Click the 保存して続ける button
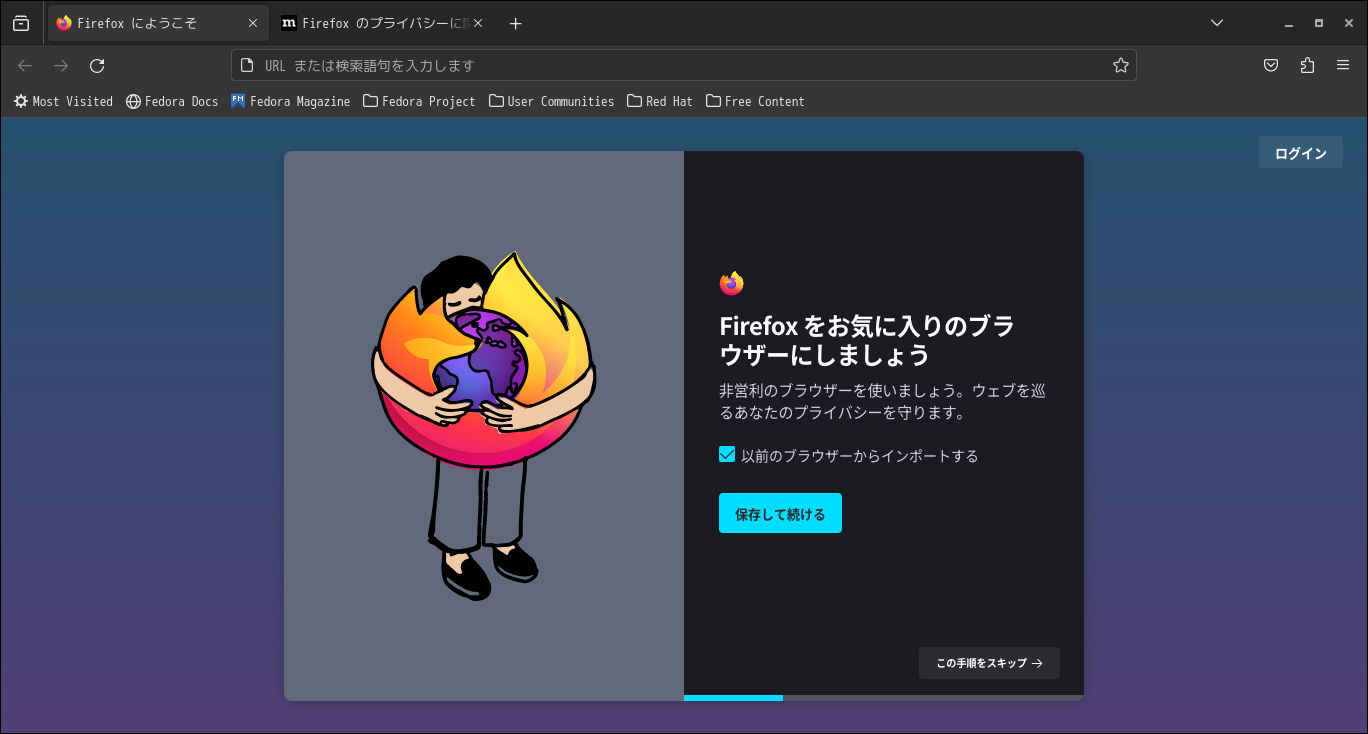The height and width of the screenshot is (734, 1368). 780,513
